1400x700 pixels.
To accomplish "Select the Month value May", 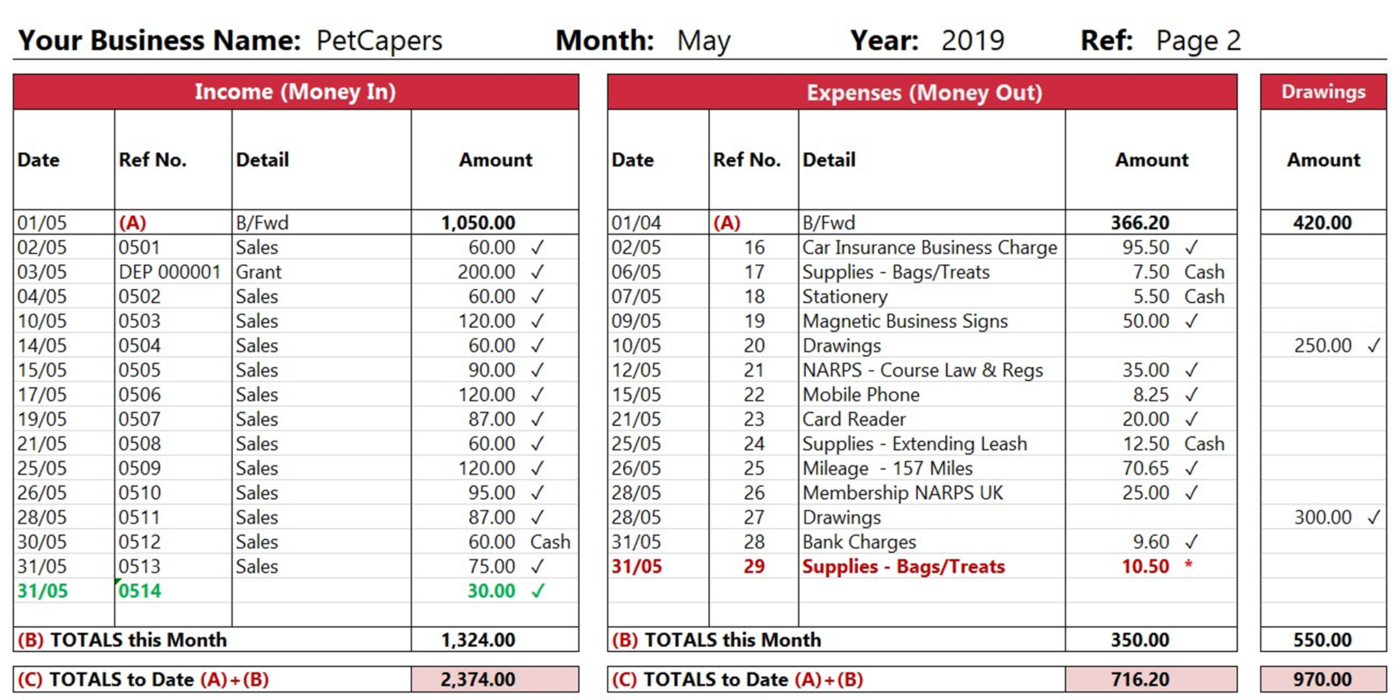I will (703, 41).
